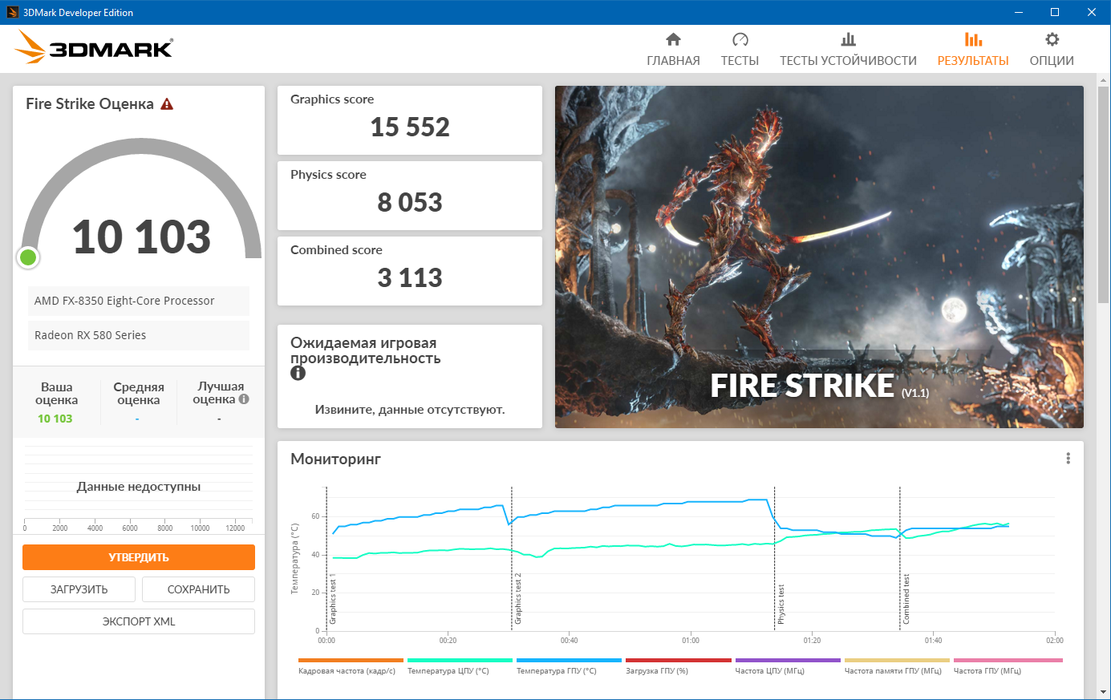Toggle the Частота ГПУ (МГц) legend

[x=1008, y=667]
